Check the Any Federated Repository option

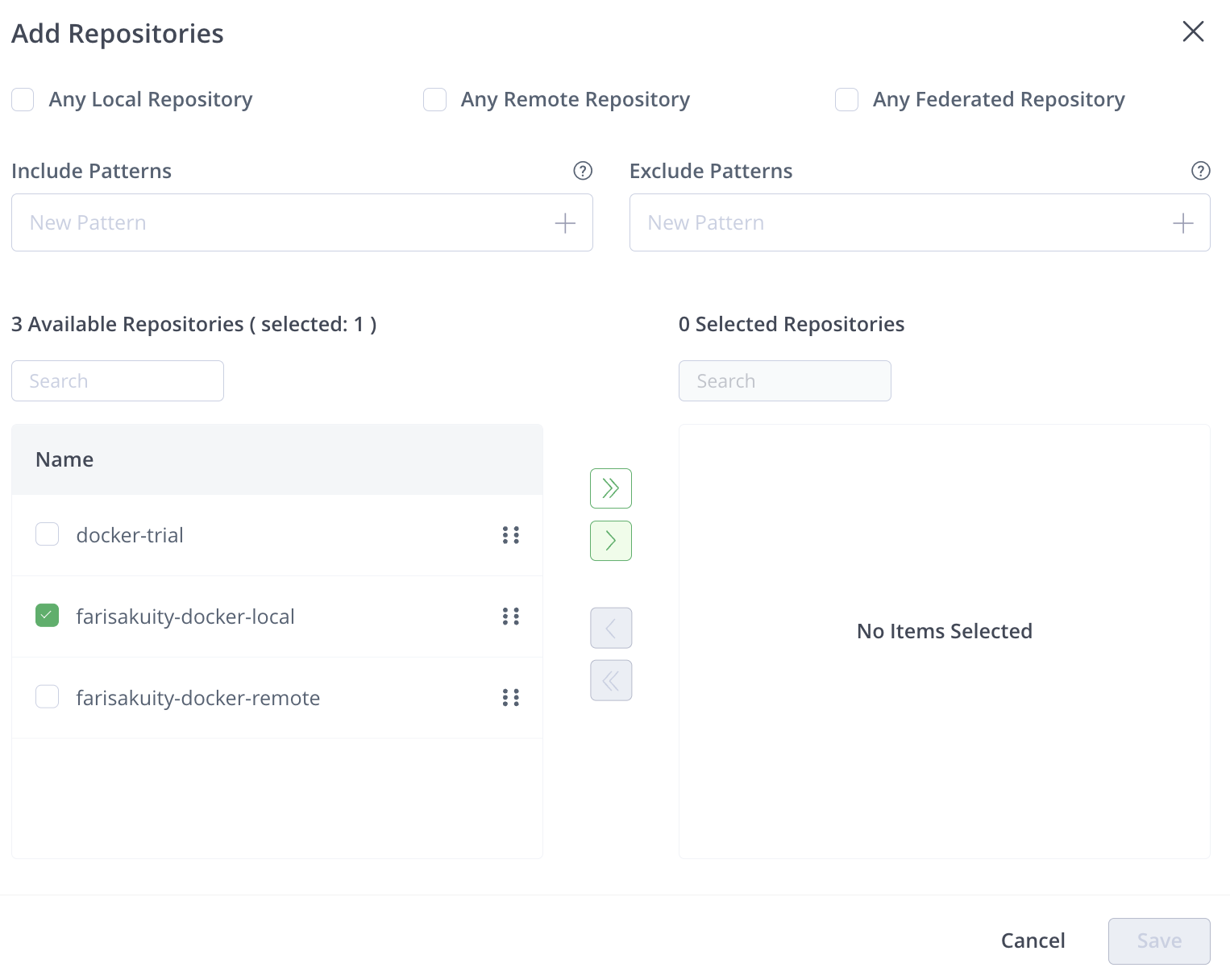tap(846, 99)
